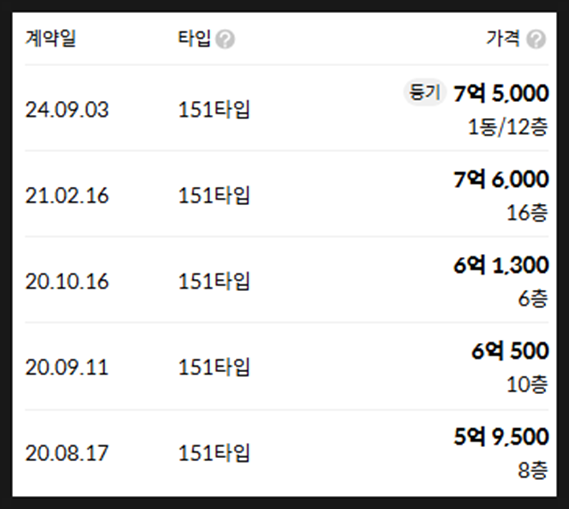Click the help icon next to 가격
This screenshot has width=569, height=509.
pos(536,39)
